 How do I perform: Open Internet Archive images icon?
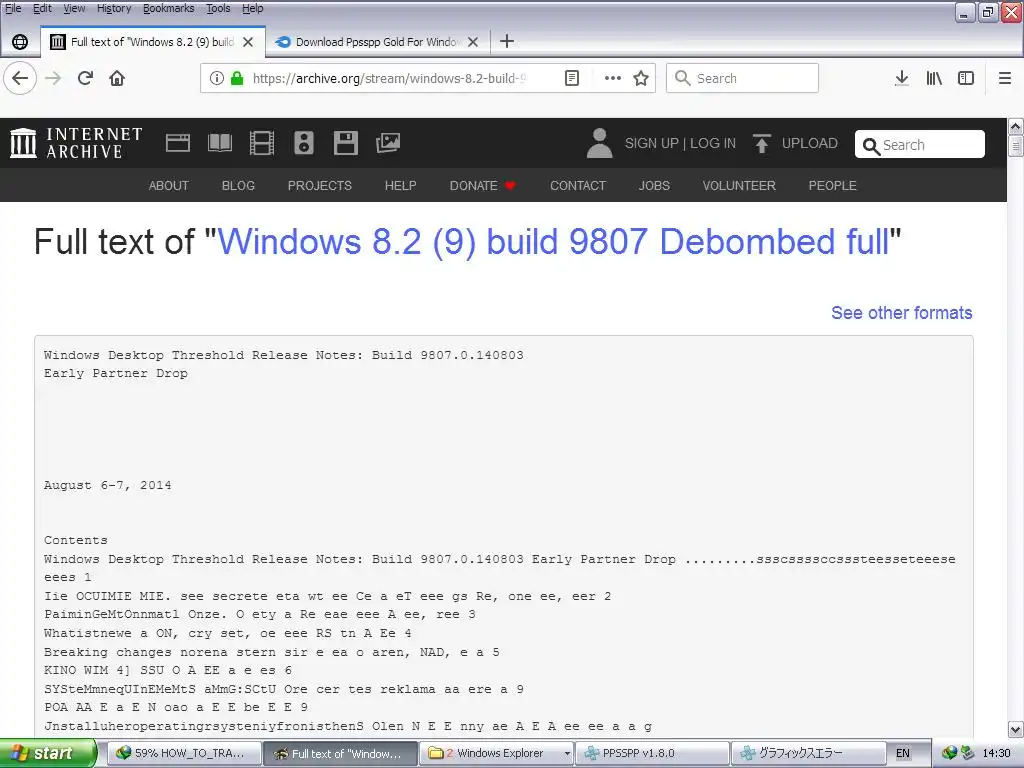388,142
